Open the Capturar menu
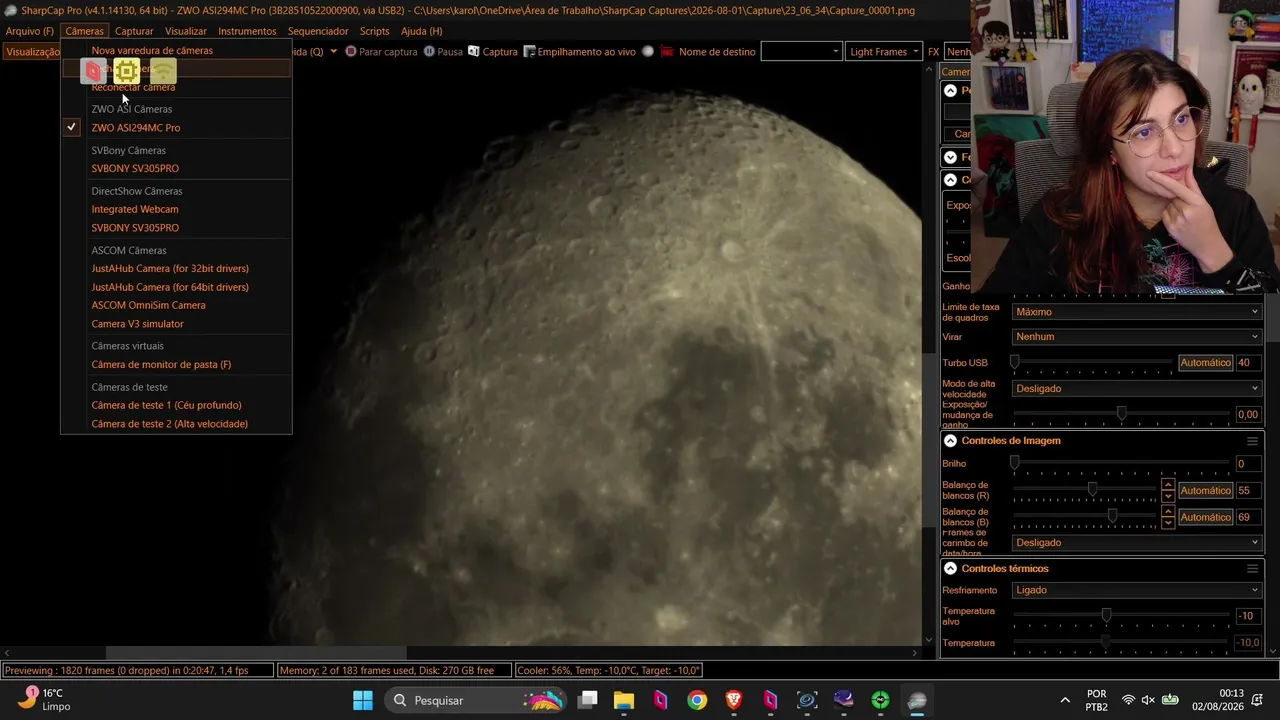This screenshot has height=720, width=1280. 134,31
